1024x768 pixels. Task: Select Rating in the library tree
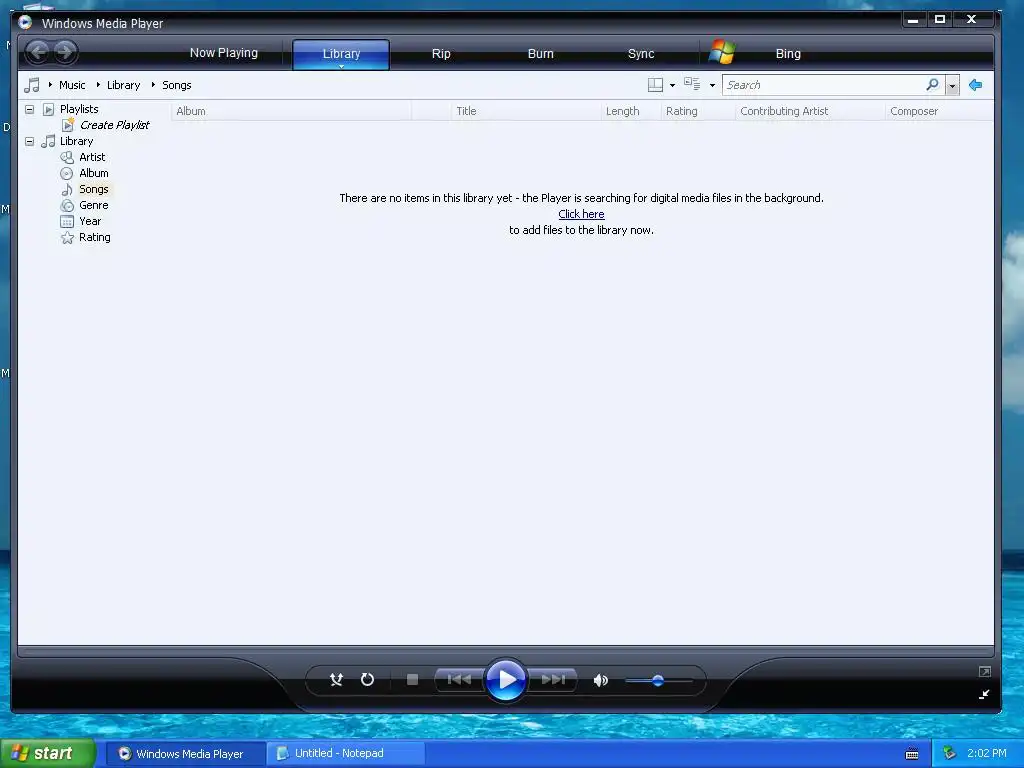pos(95,237)
